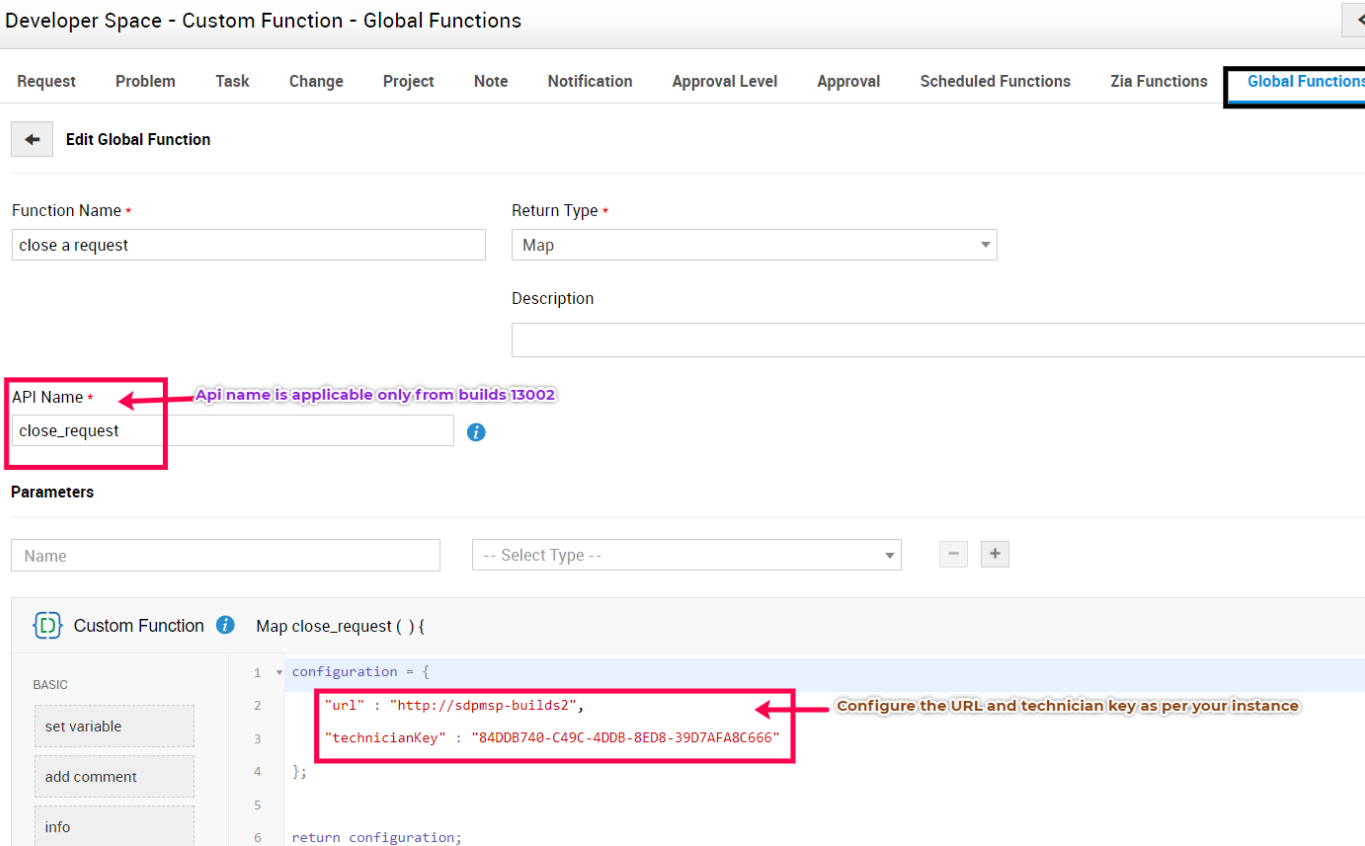Click the minus button to remove parameter
Screen dimensions: 1365x846
click(953, 554)
